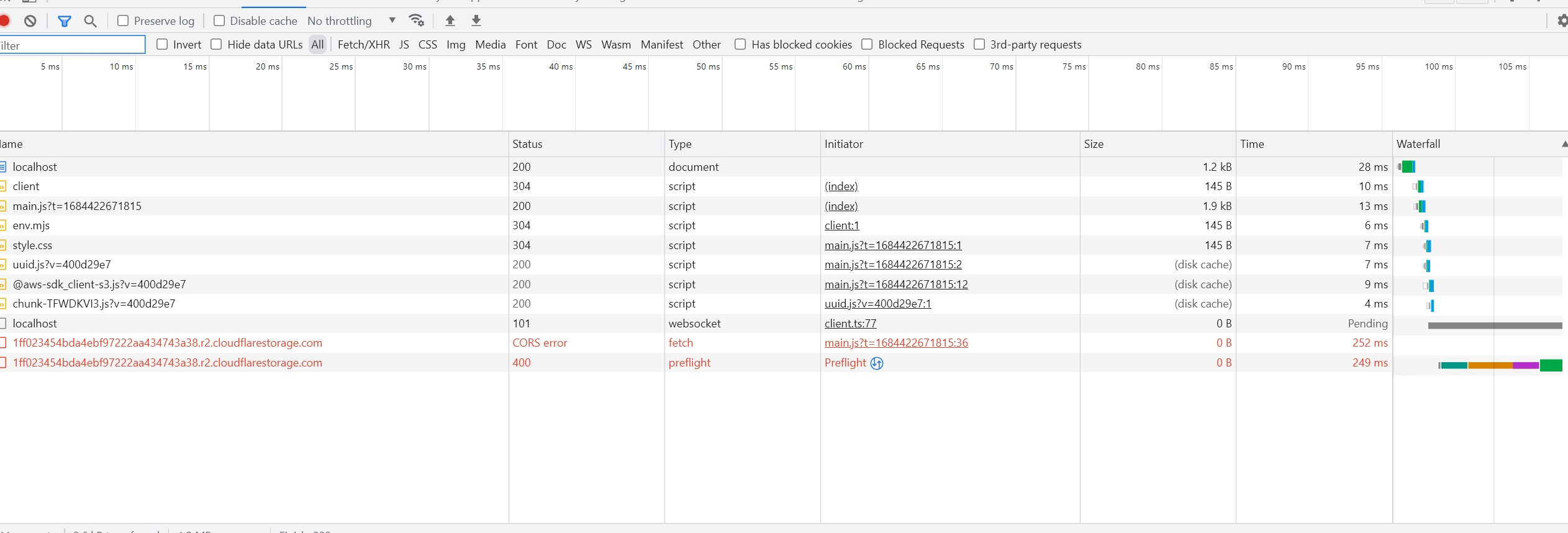
Task: Click the import HAR upload icon
Action: (450, 20)
